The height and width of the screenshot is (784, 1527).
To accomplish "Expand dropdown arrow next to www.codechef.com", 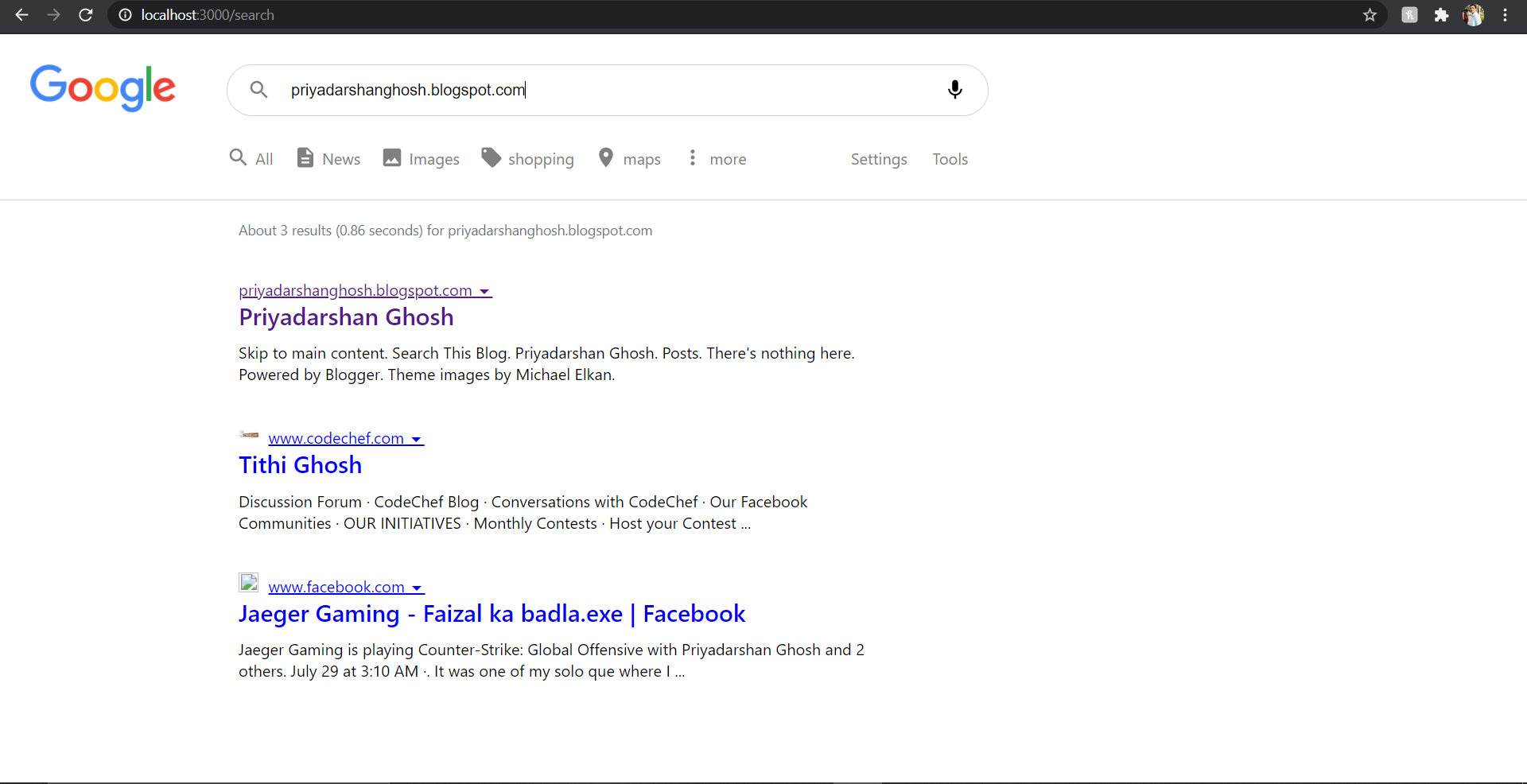I will tap(416, 440).
